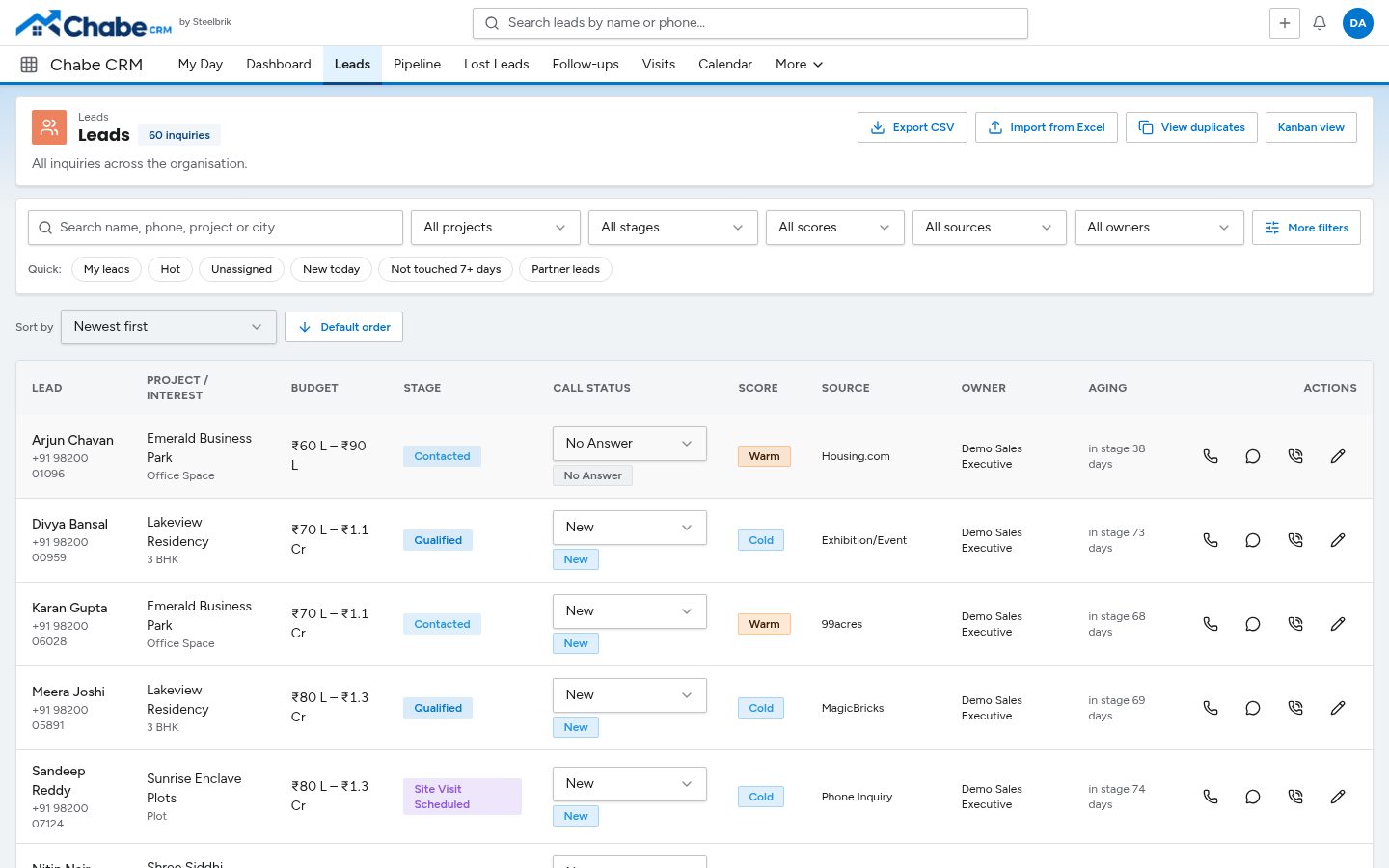Log call icon for Meera Joshi
This screenshot has height=868, width=1389.
tap(1295, 708)
